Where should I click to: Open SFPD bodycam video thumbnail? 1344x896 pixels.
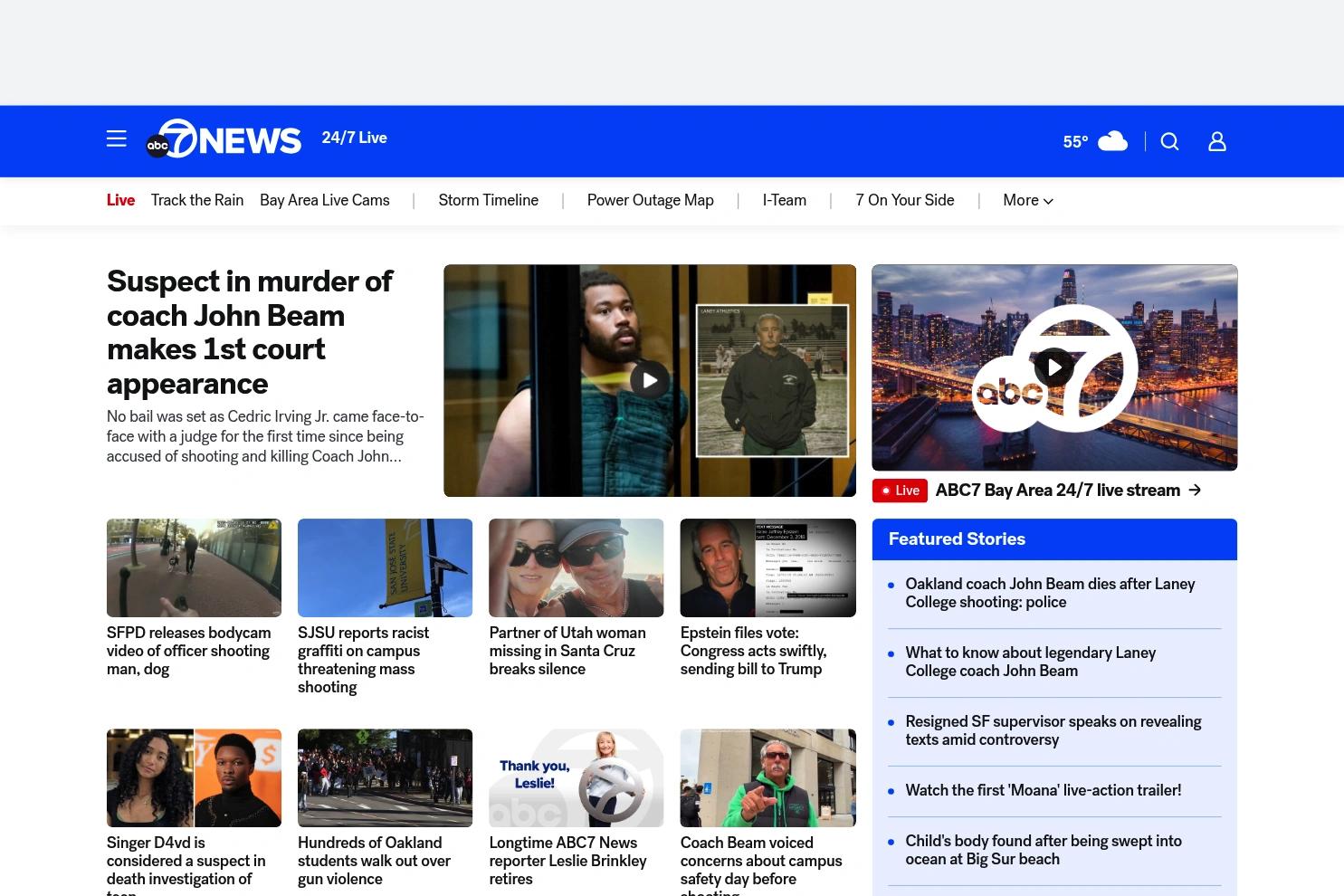(x=194, y=567)
